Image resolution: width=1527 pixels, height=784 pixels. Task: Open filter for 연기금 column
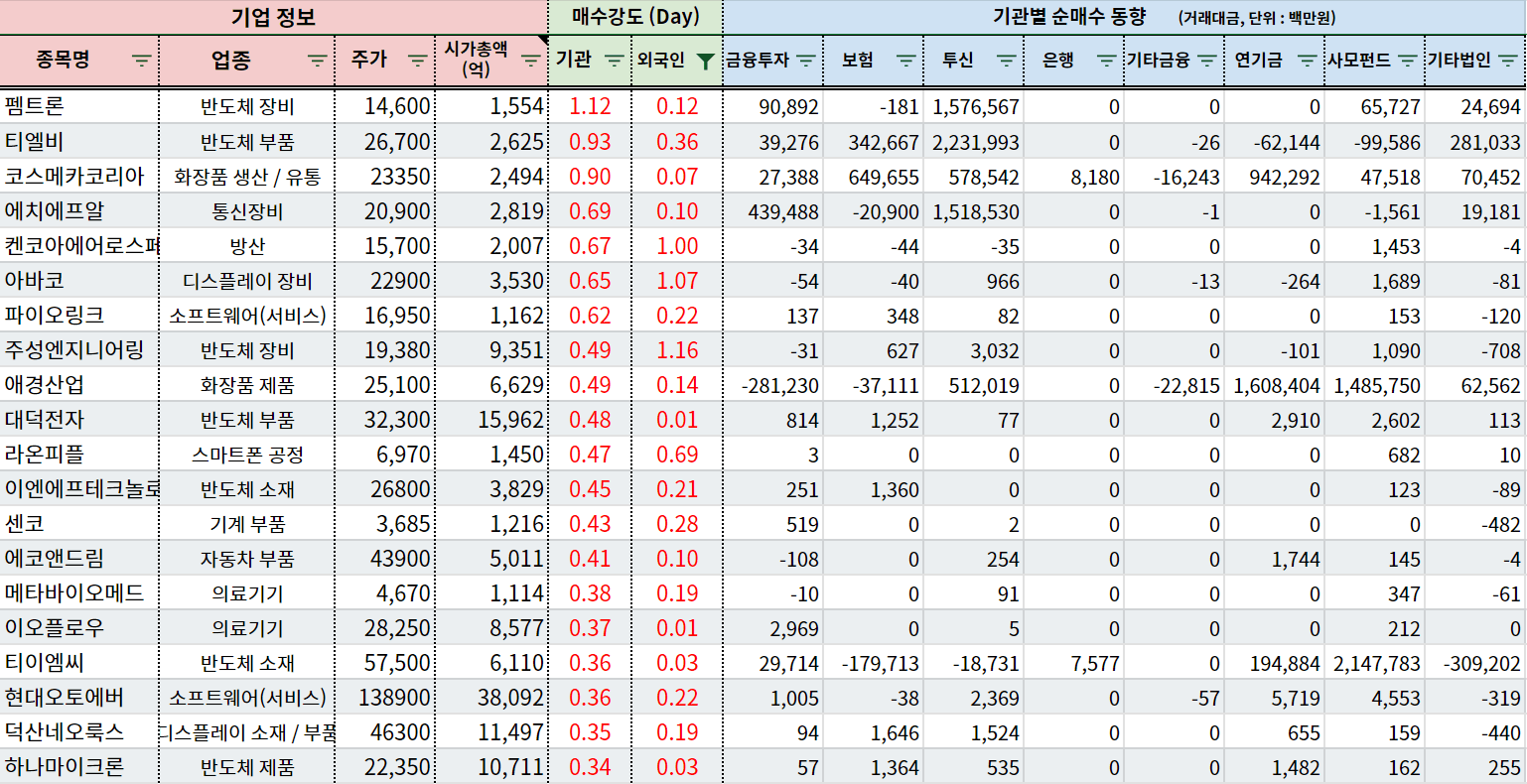pyautogui.click(x=1308, y=61)
